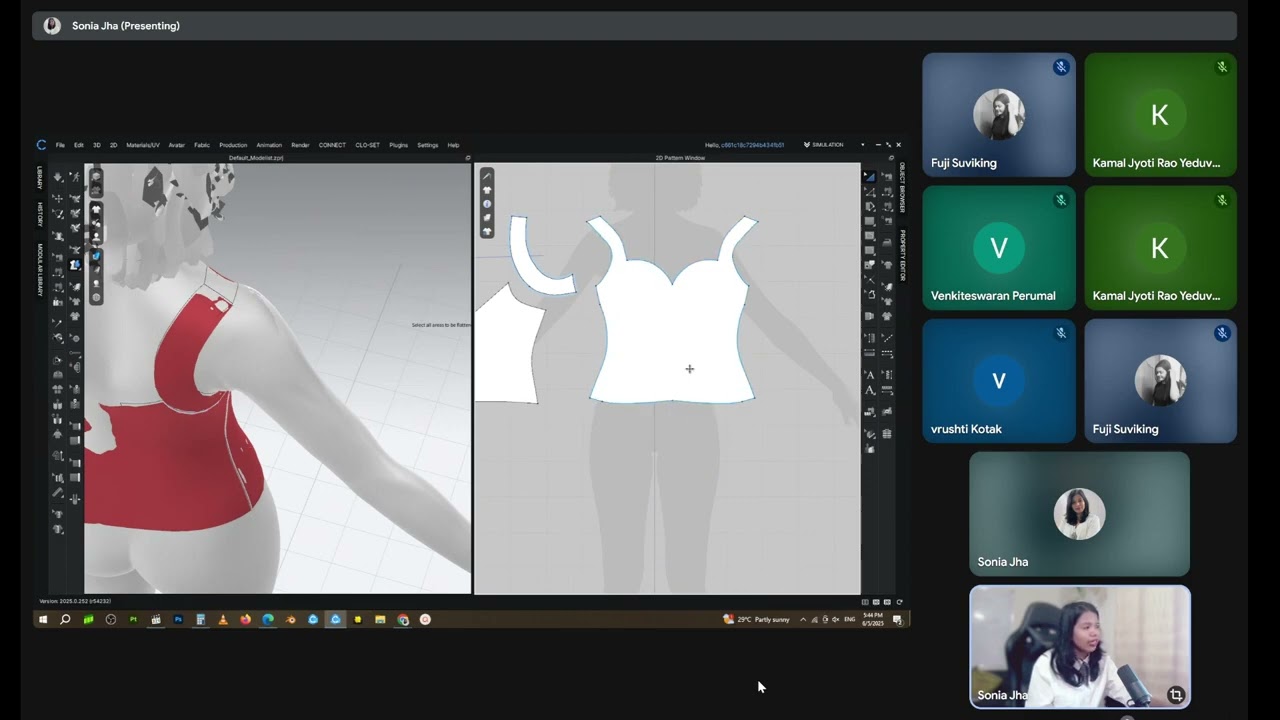Open the OBJECT BROWSER side tab

tap(902, 187)
